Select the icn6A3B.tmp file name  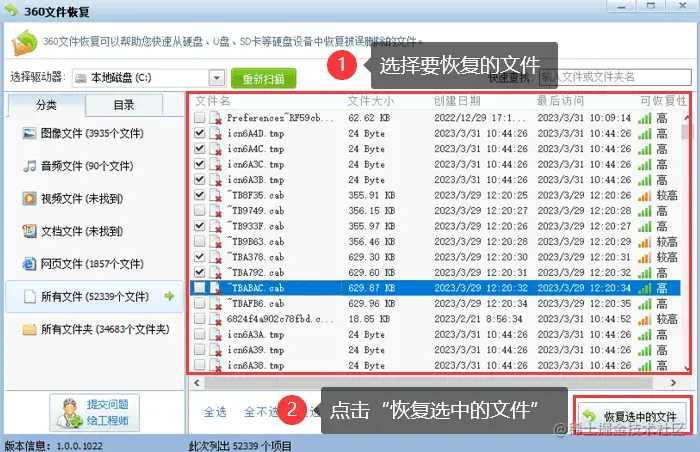tap(255, 180)
